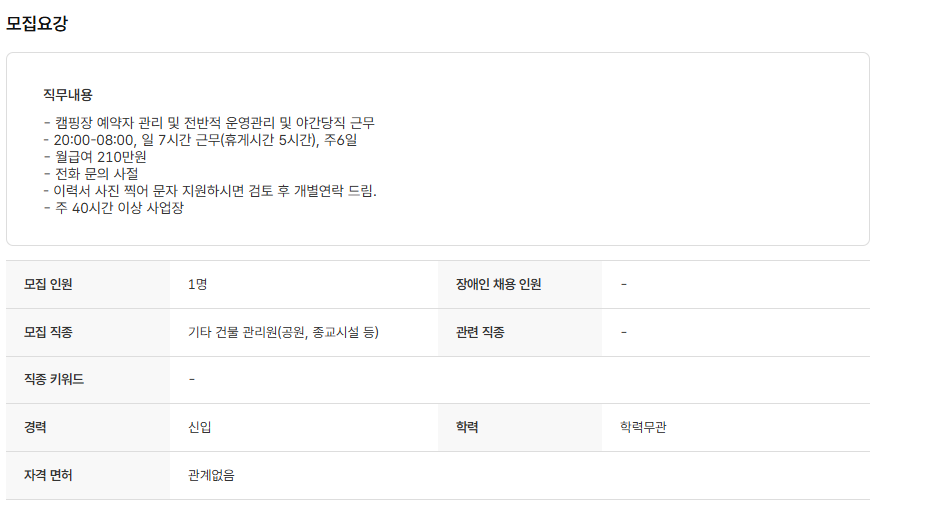Select the 전화 문의 사절 line
The width and height of the screenshot is (947, 526).
[x=91, y=174]
